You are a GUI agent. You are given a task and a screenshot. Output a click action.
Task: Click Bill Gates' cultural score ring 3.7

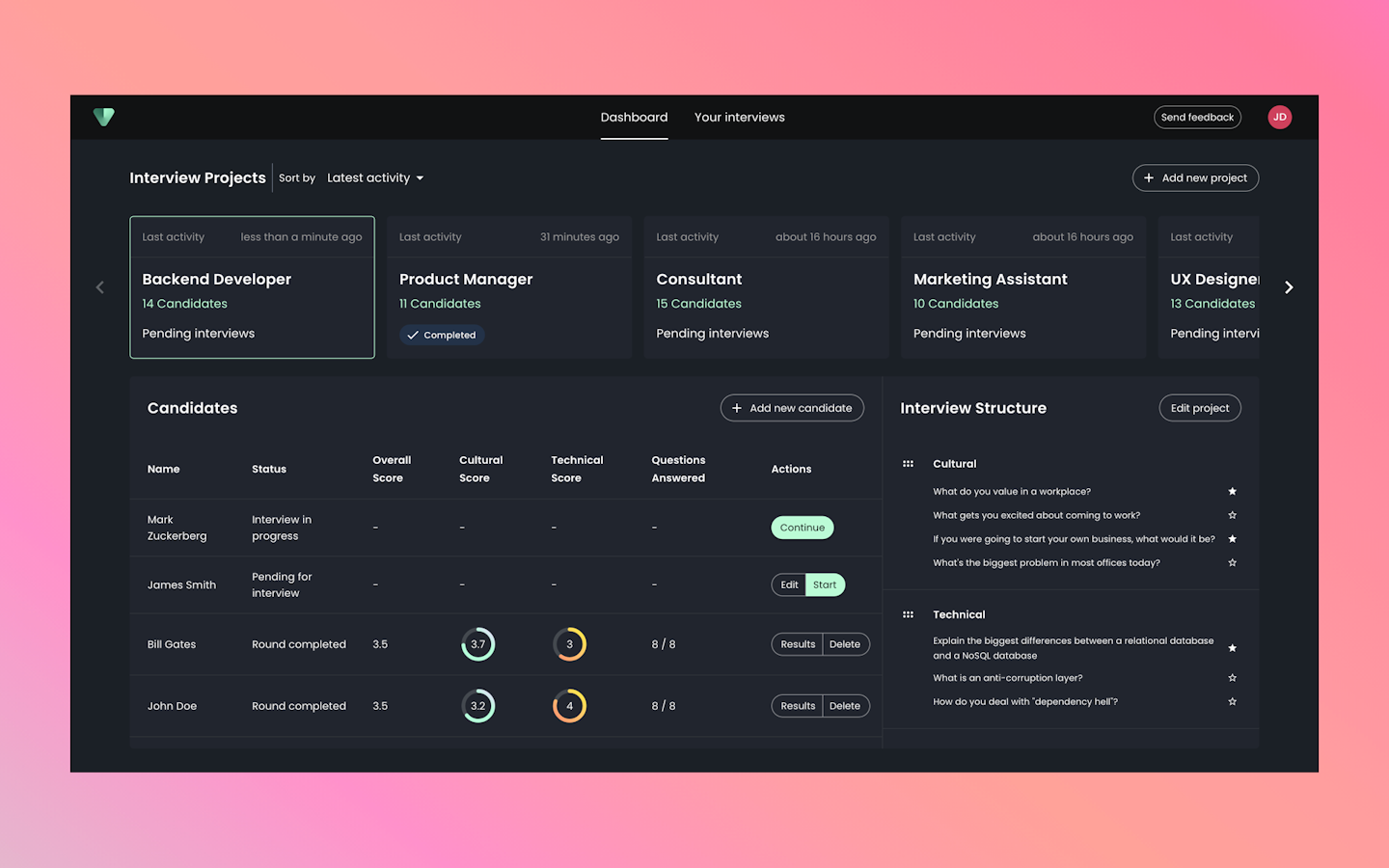click(477, 644)
